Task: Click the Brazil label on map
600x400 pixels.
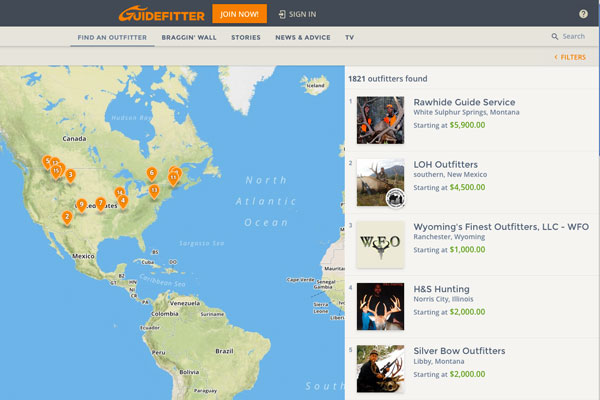Action: point(224,351)
